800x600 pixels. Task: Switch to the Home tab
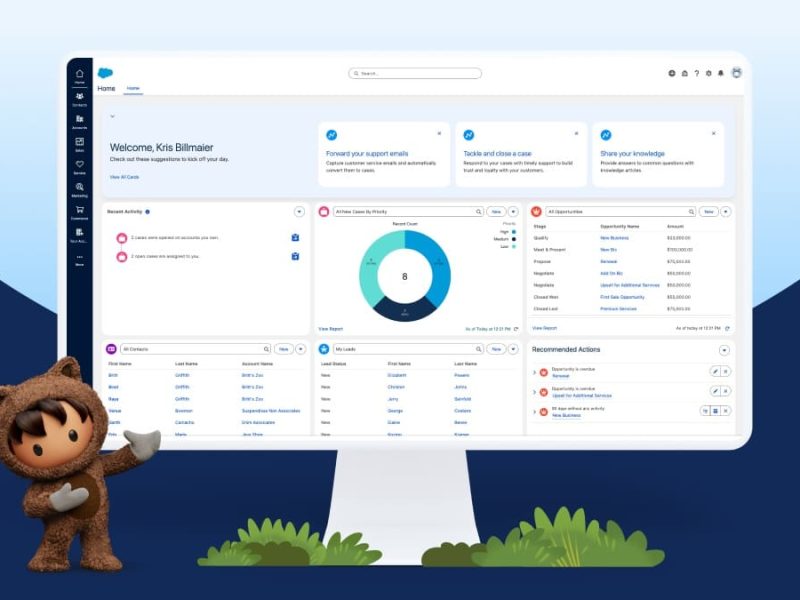coord(133,88)
